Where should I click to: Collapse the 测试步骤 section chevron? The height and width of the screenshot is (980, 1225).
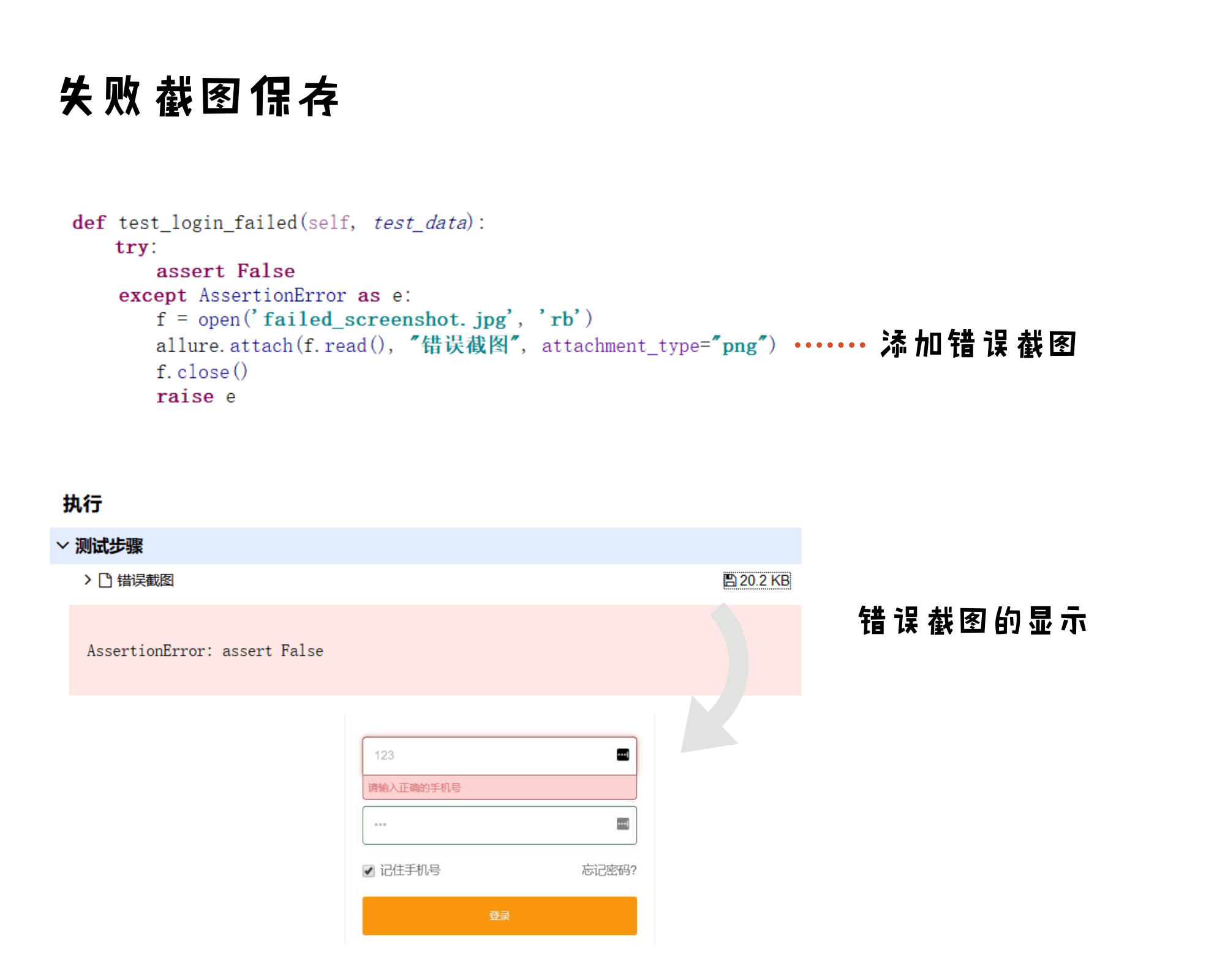tap(62, 545)
